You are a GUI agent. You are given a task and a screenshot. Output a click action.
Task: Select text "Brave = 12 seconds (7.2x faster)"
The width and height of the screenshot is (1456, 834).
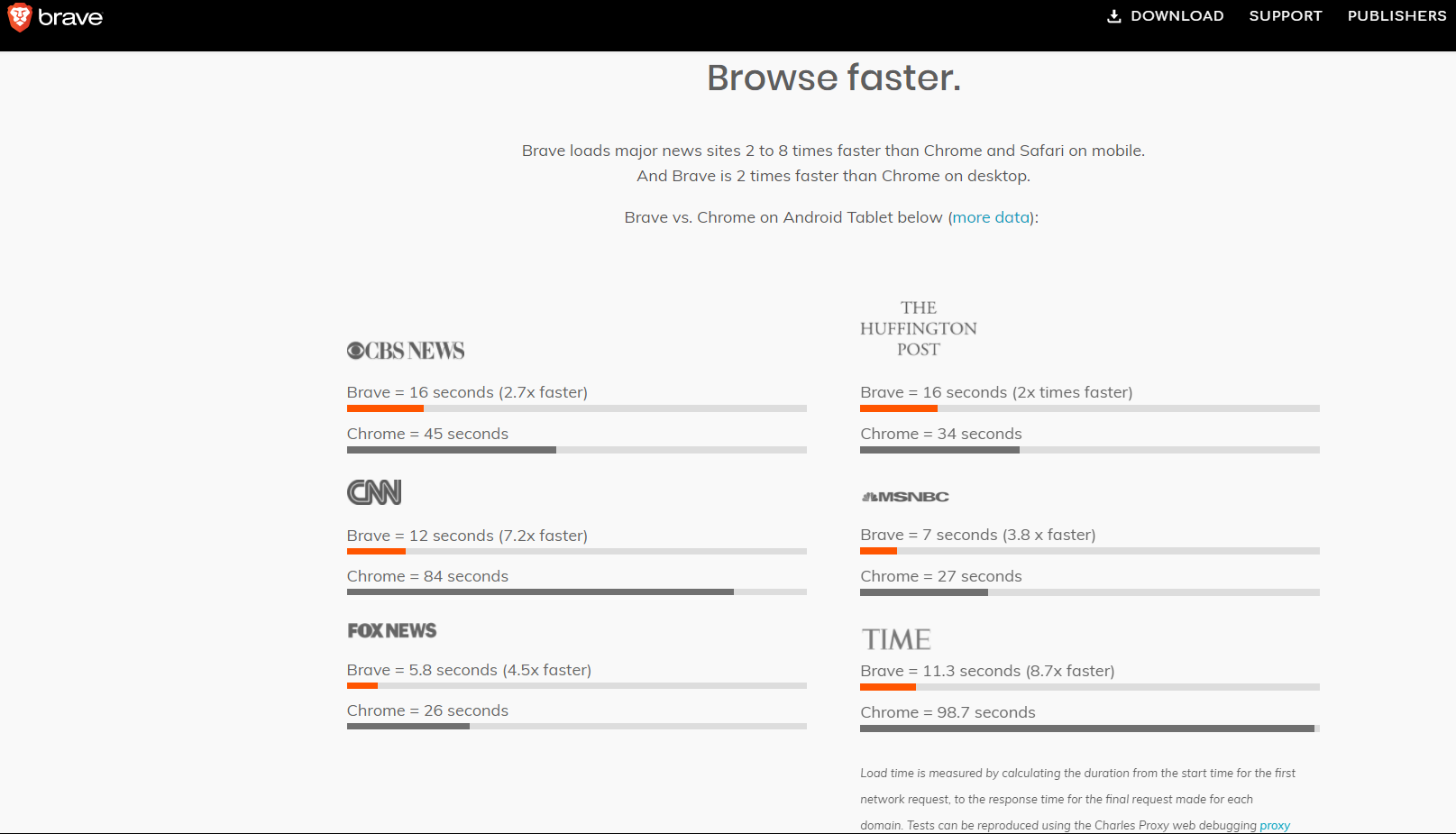click(x=467, y=536)
